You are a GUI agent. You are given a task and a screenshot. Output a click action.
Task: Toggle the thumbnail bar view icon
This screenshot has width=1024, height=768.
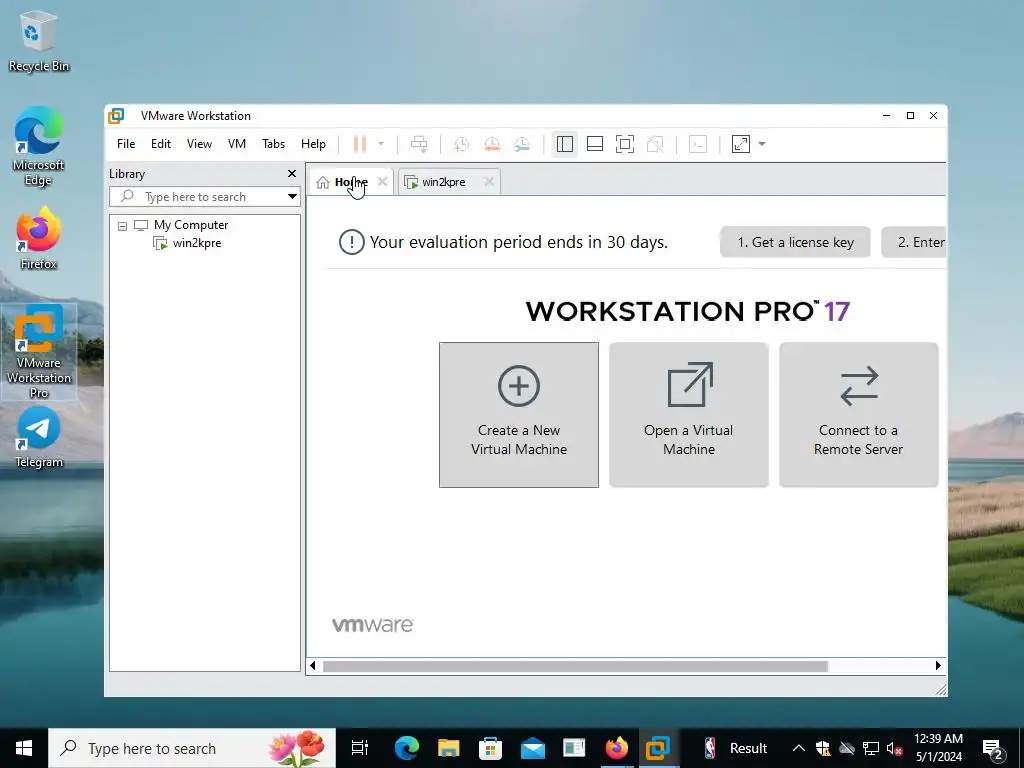click(595, 144)
